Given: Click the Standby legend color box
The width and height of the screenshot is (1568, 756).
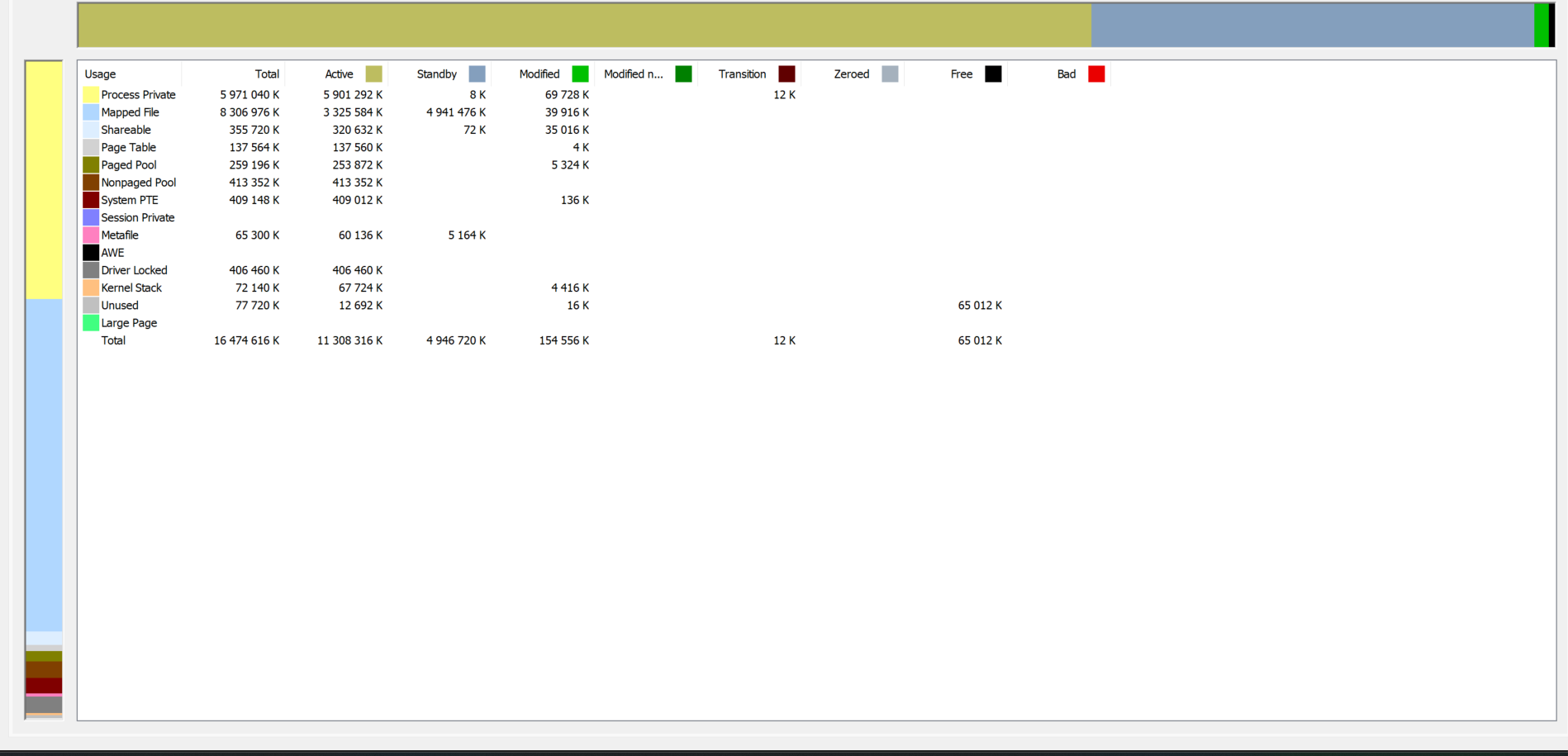Looking at the screenshot, I should [x=477, y=74].
